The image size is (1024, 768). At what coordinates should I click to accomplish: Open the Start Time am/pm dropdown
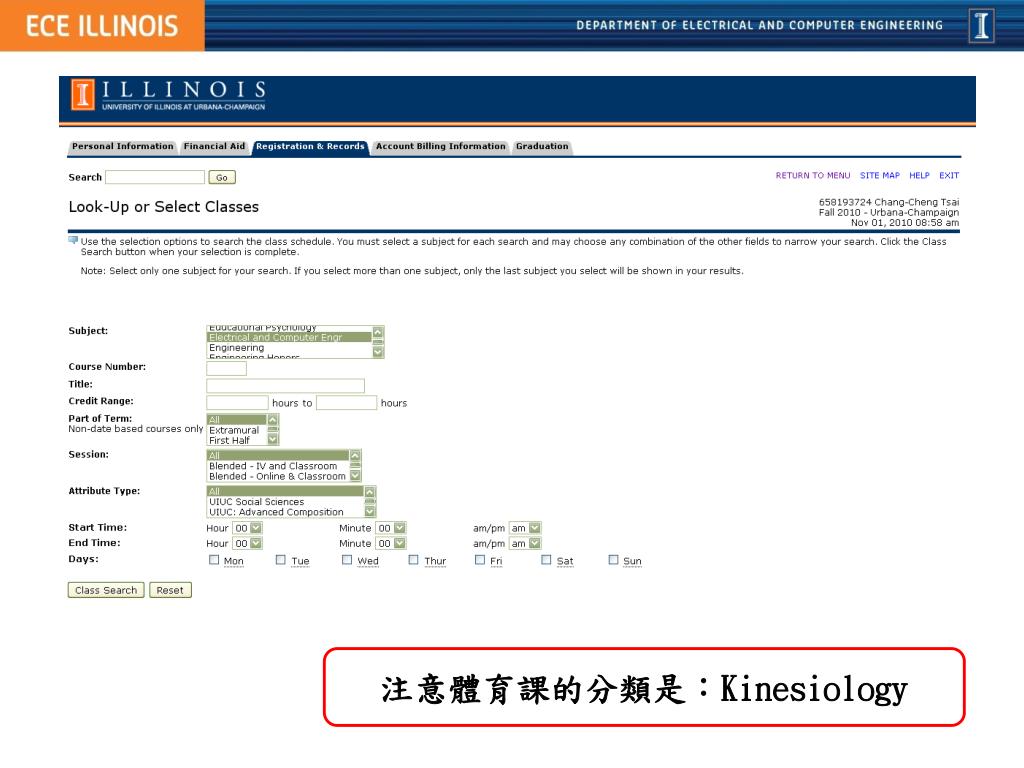coord(526,528)
